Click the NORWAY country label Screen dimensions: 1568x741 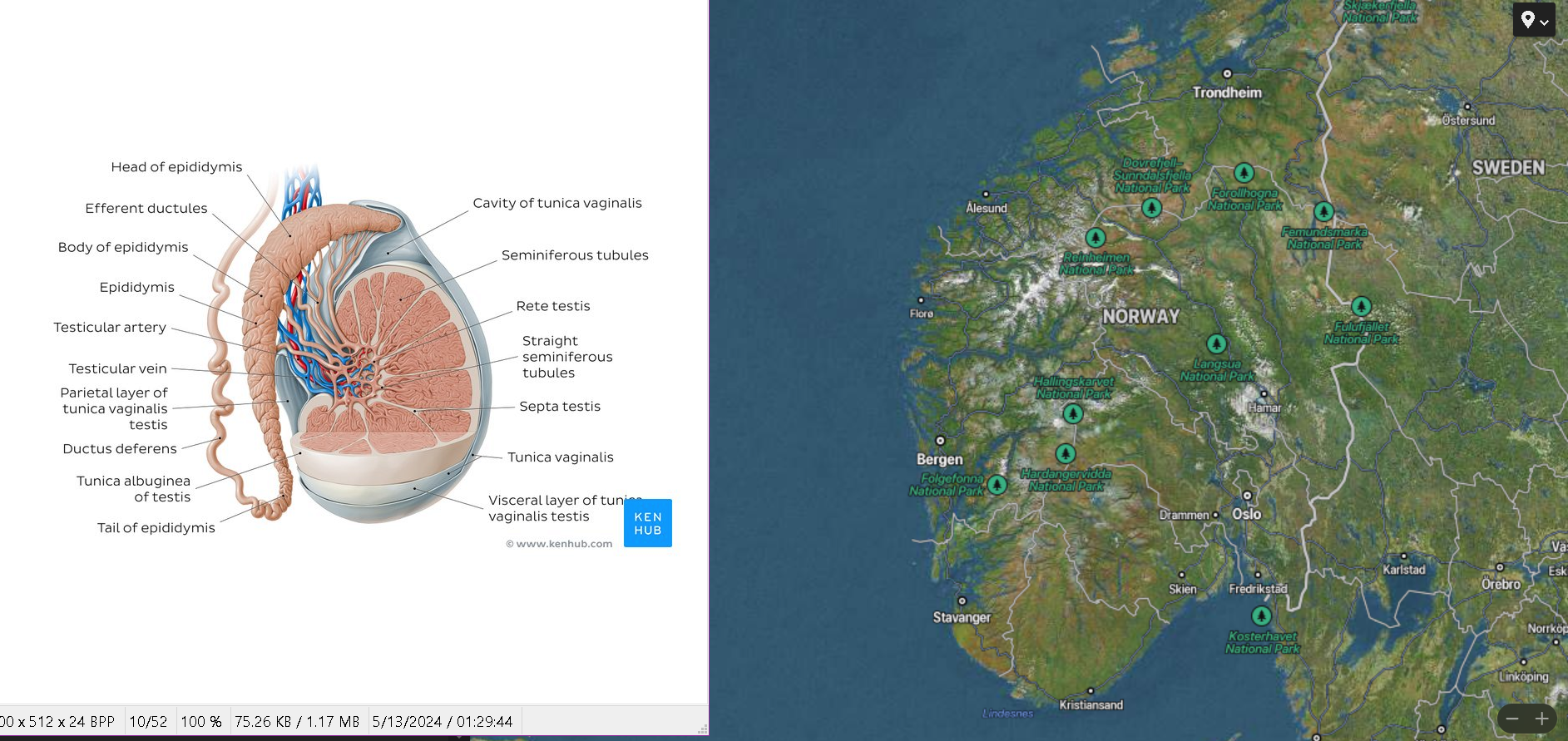tap(1141, 317)
